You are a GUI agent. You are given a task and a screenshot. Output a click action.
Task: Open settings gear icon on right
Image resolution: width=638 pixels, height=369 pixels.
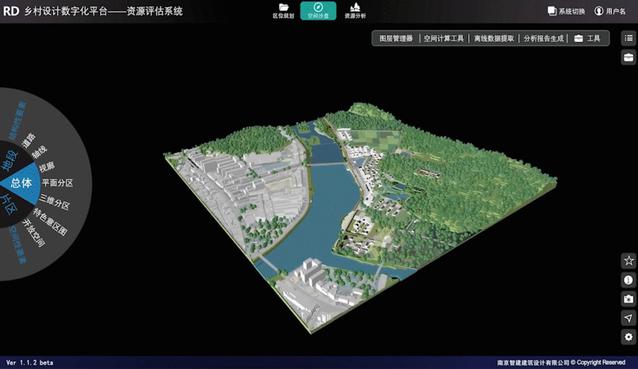point(629,337)
